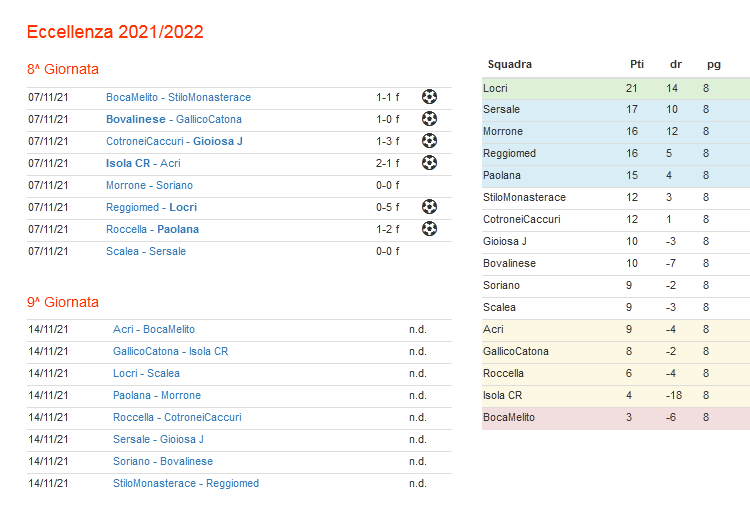Select CotroneiCaccuri in the standings table
750x506 pixels.
522,219
